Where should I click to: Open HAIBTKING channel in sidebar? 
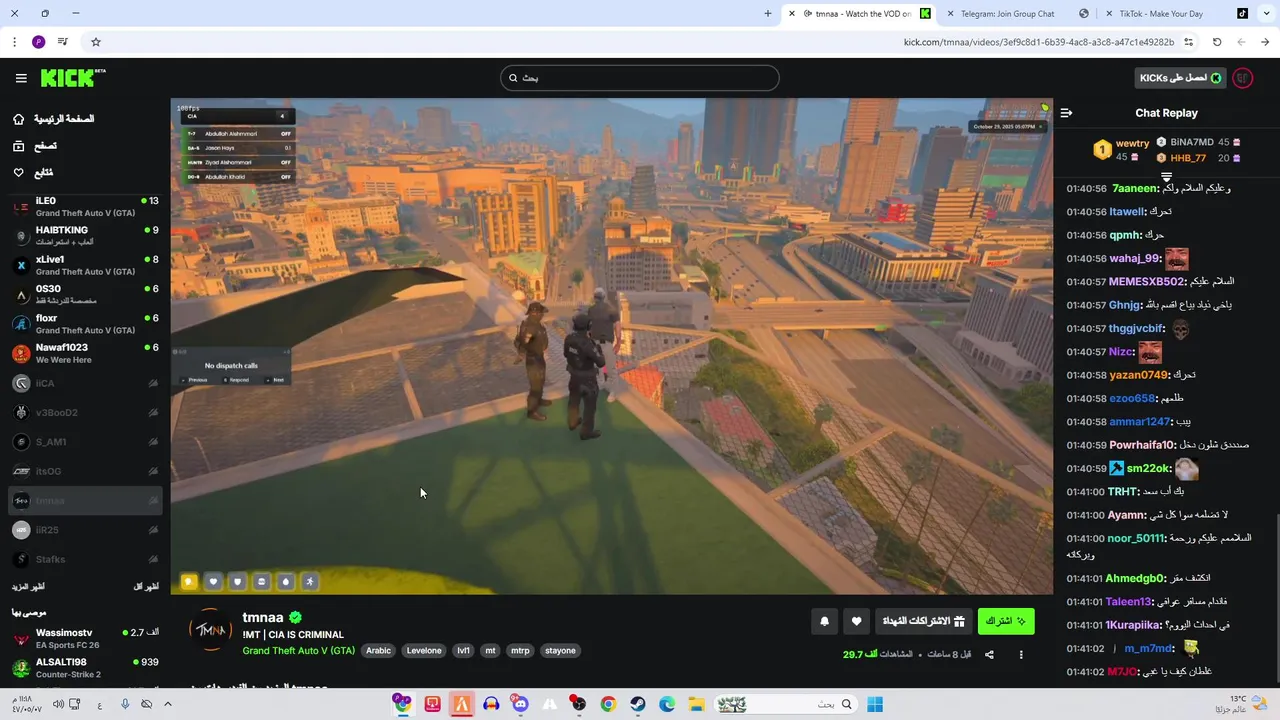click(85, 236)
